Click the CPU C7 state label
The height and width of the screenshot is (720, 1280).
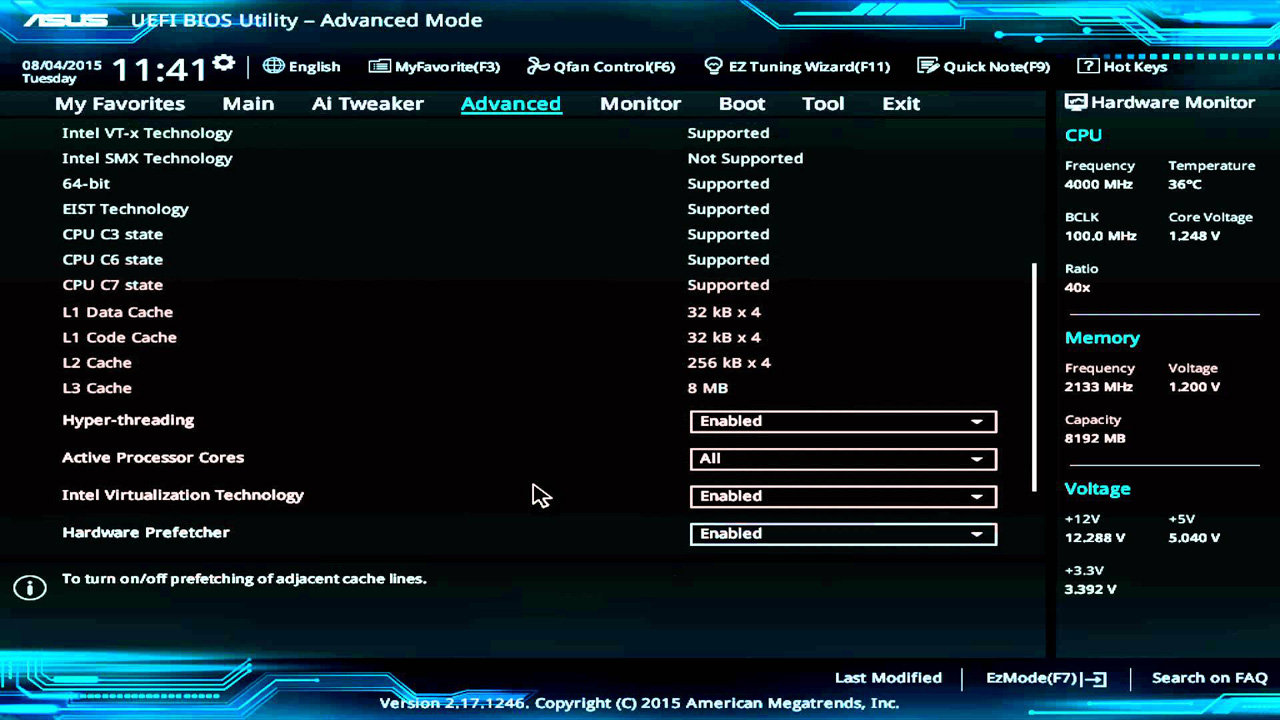pyautogui.click(x=112, y=285)
